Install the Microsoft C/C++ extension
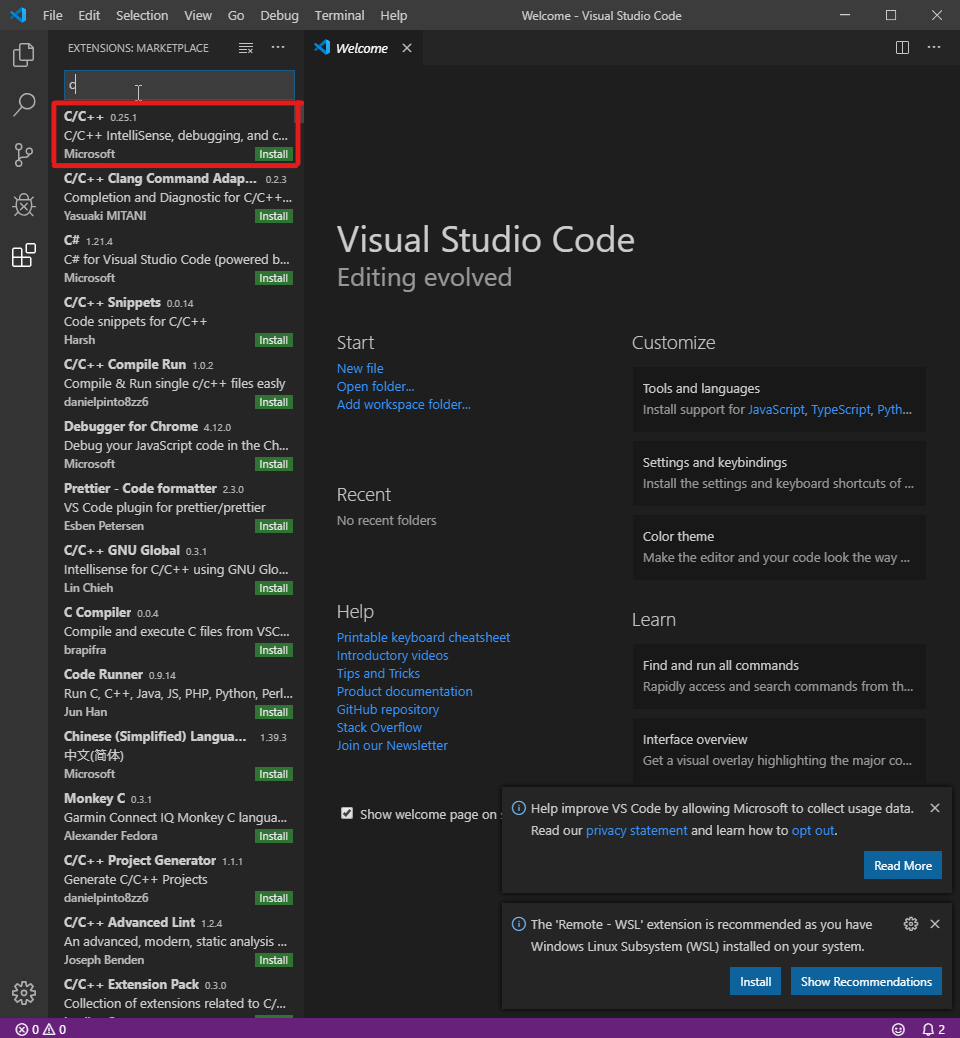This screenshot has width=960, height=1038. tap(273, 154)
